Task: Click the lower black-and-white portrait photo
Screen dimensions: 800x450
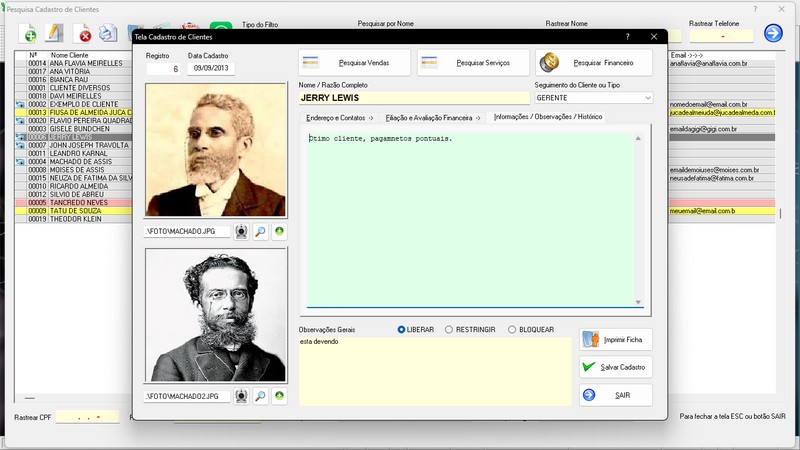Action: 216,315
